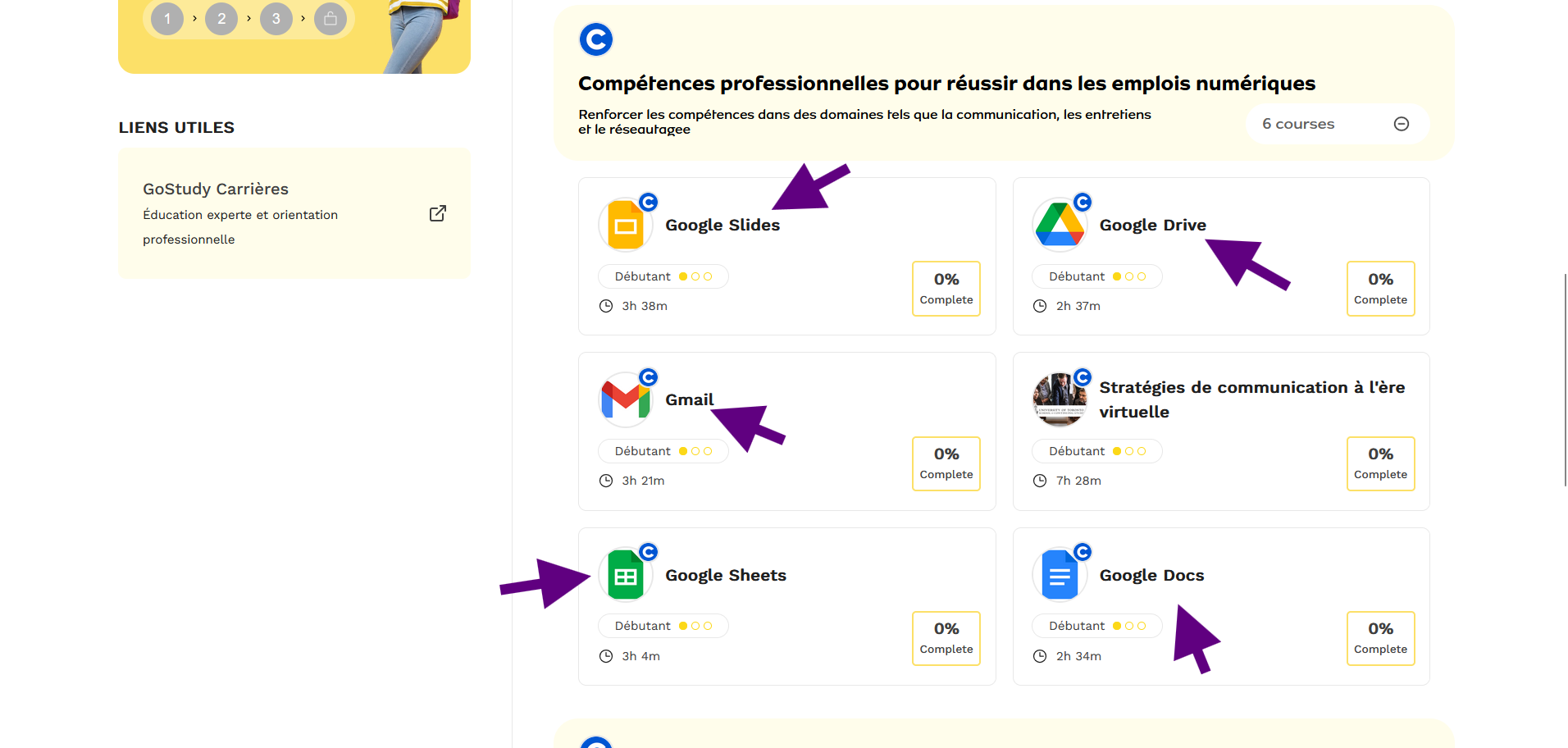The width and height of the screenshot is (1568, 748).
Task: Click the Google Slides course icon
Action: [x=626, y=224]
